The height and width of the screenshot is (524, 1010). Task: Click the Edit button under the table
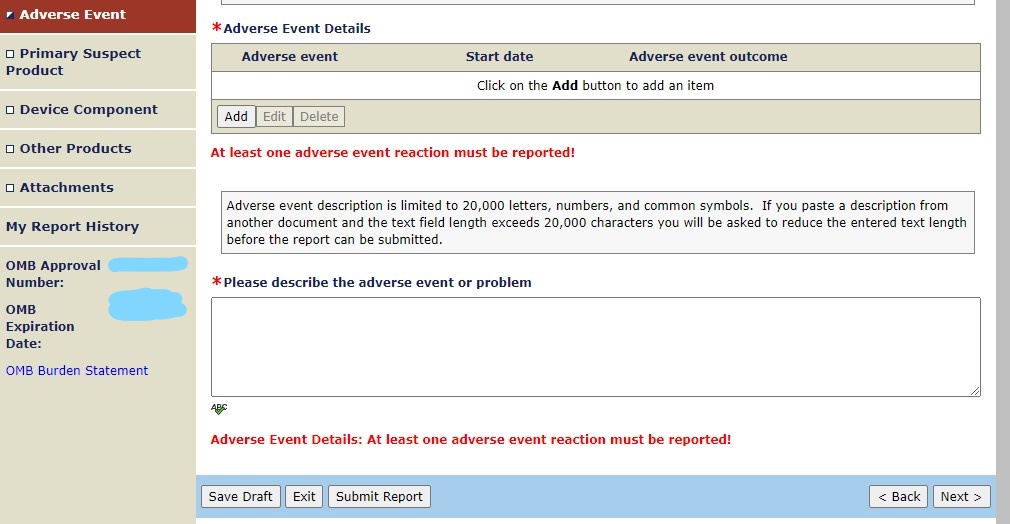click(x=274, y=117)
